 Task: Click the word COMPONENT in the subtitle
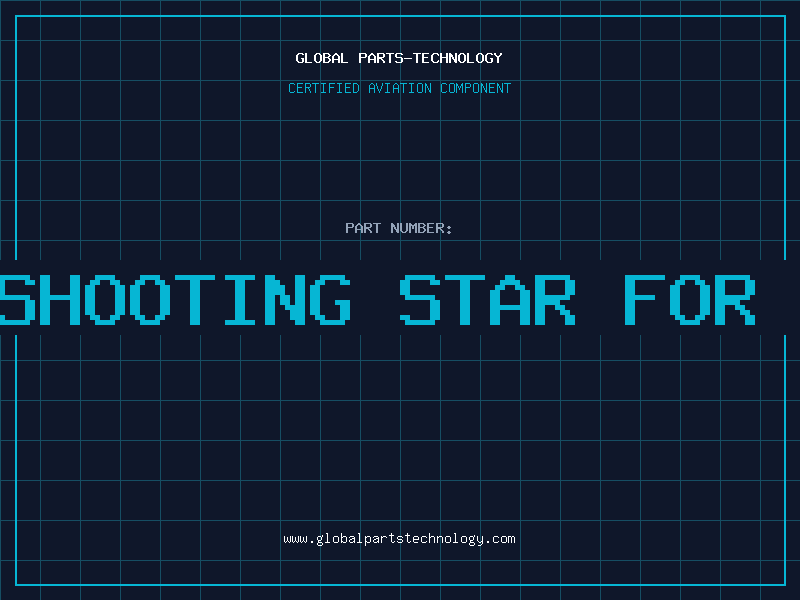click(475, 88)
